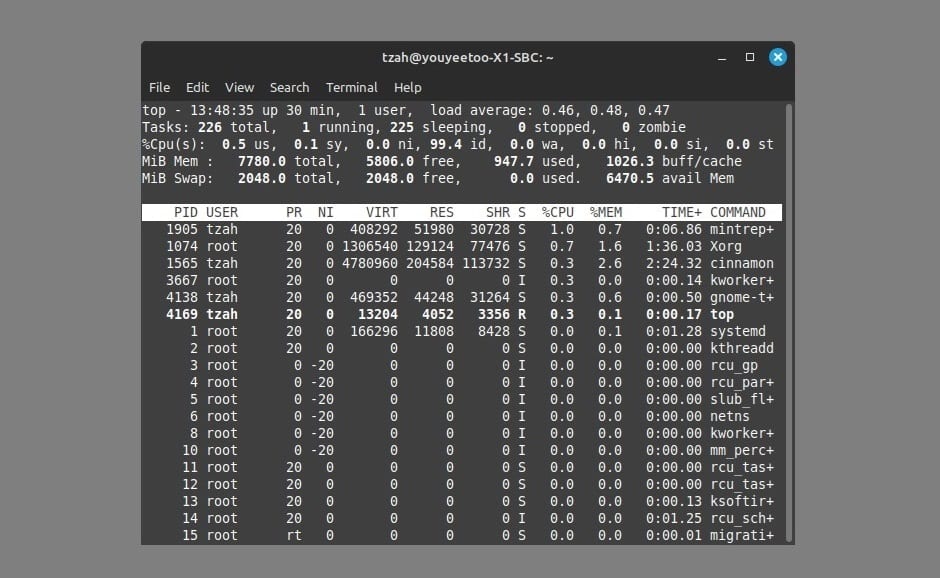Open the Terminal menu

click(x=351, y=87)
